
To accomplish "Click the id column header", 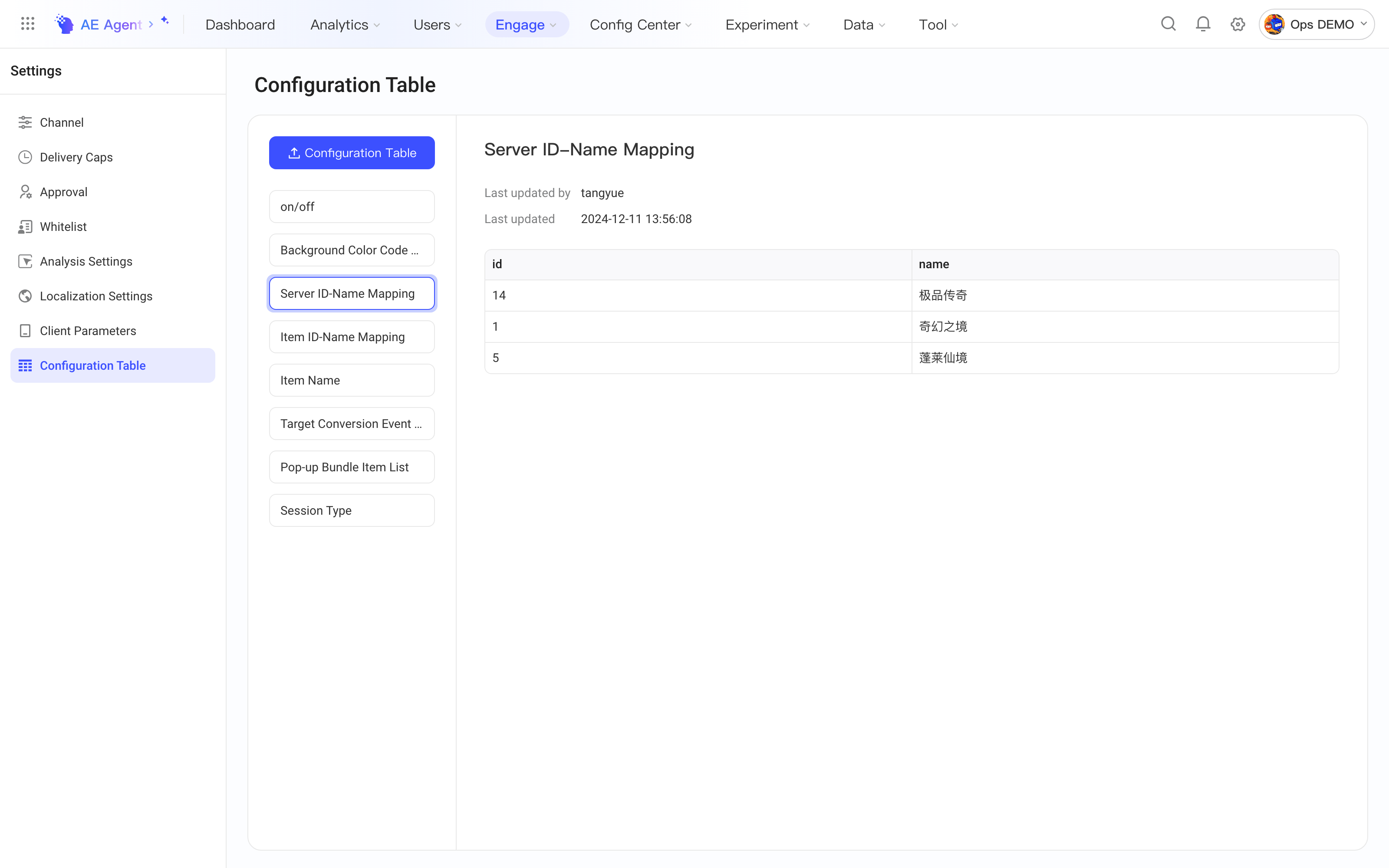I will pyautogui.click(x=698, y=264).
